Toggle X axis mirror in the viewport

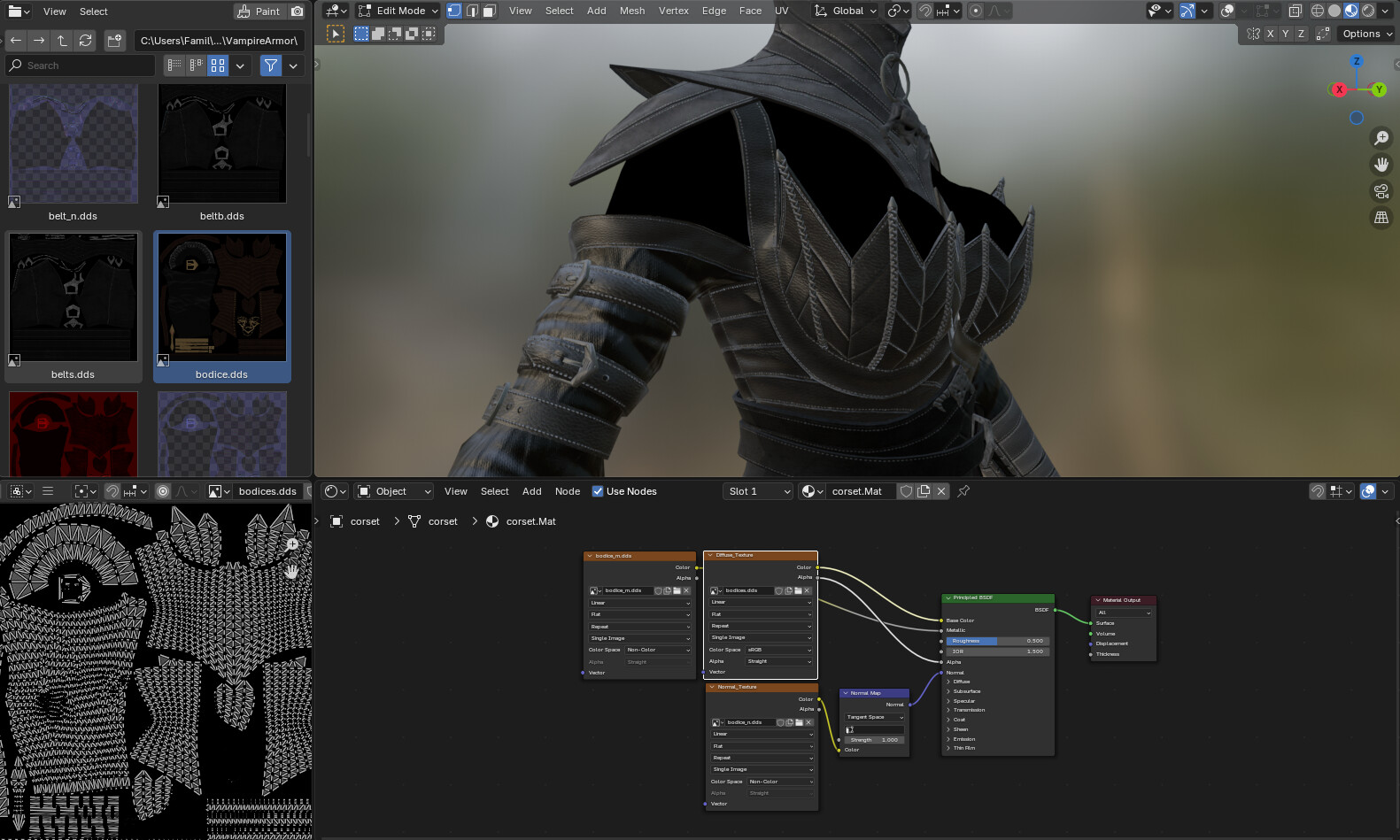(x=1270, y=34)
